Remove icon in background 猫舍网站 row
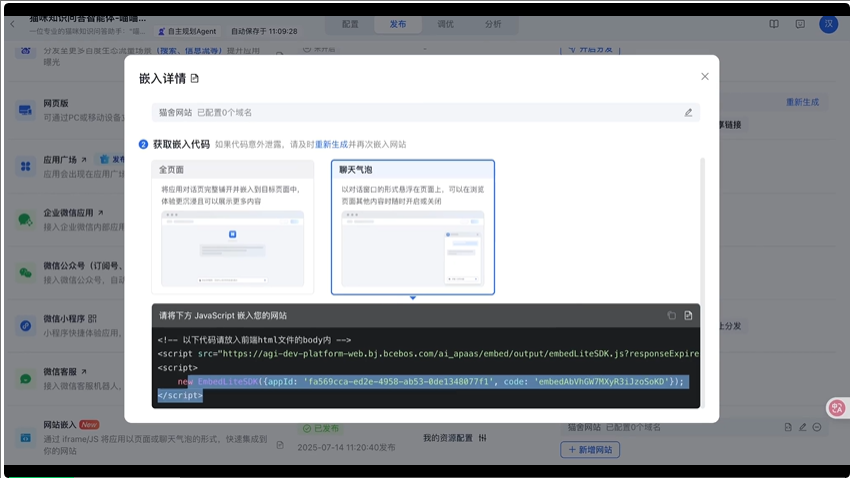Image resolution: width=850 pixels, height=478 pixels. click(x=817, y=428)
